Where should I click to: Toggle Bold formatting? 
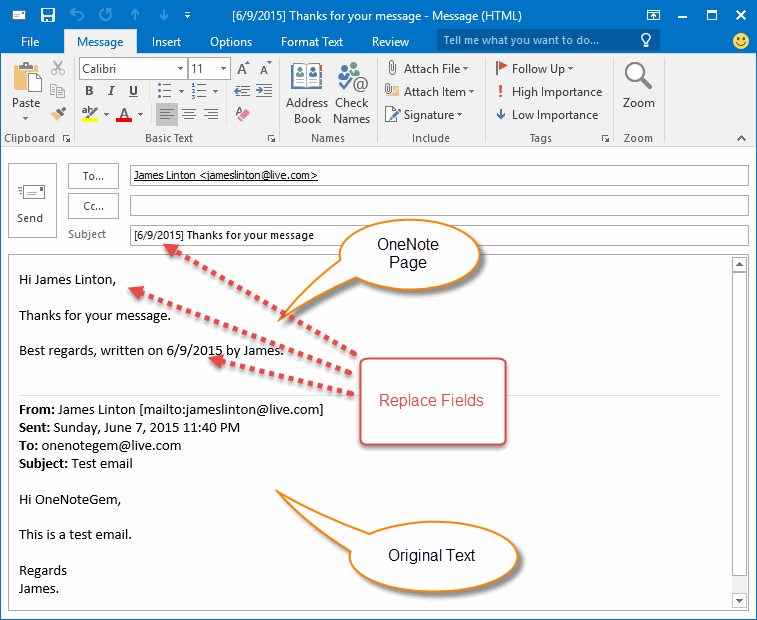[x=89, y=92]
